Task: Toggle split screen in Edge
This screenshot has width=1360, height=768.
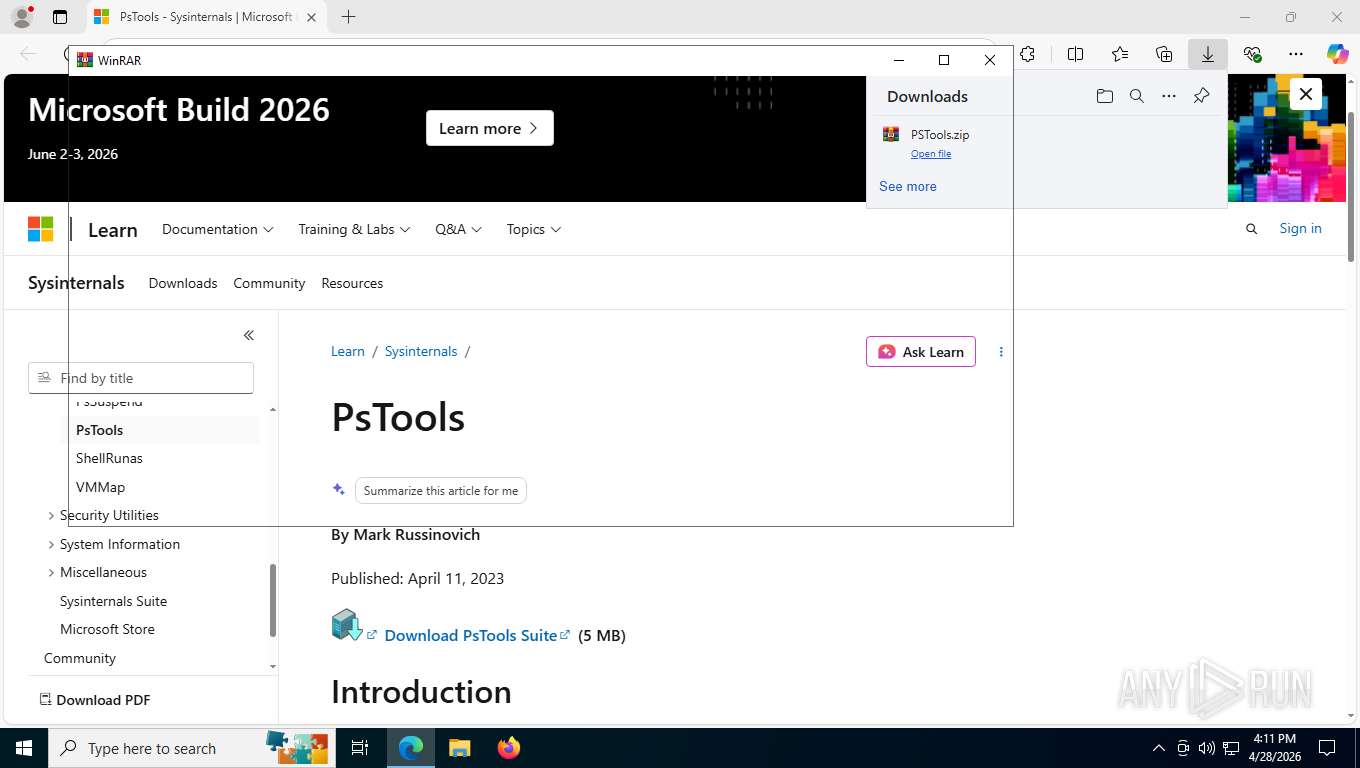Action: pyautogui.click(x=1075, y=54)
